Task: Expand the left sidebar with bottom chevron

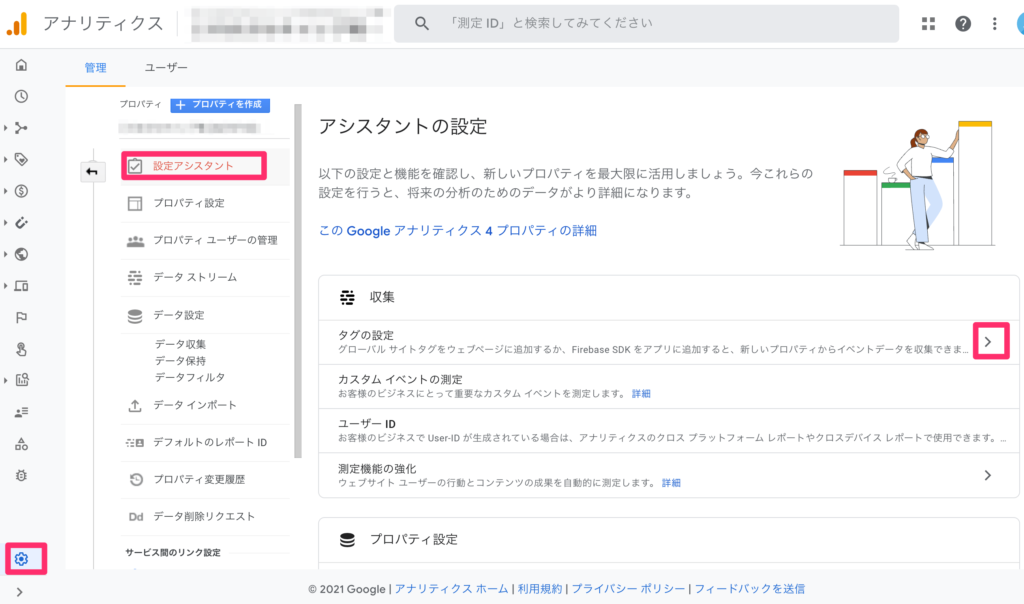Action: (x=21, y=592)
